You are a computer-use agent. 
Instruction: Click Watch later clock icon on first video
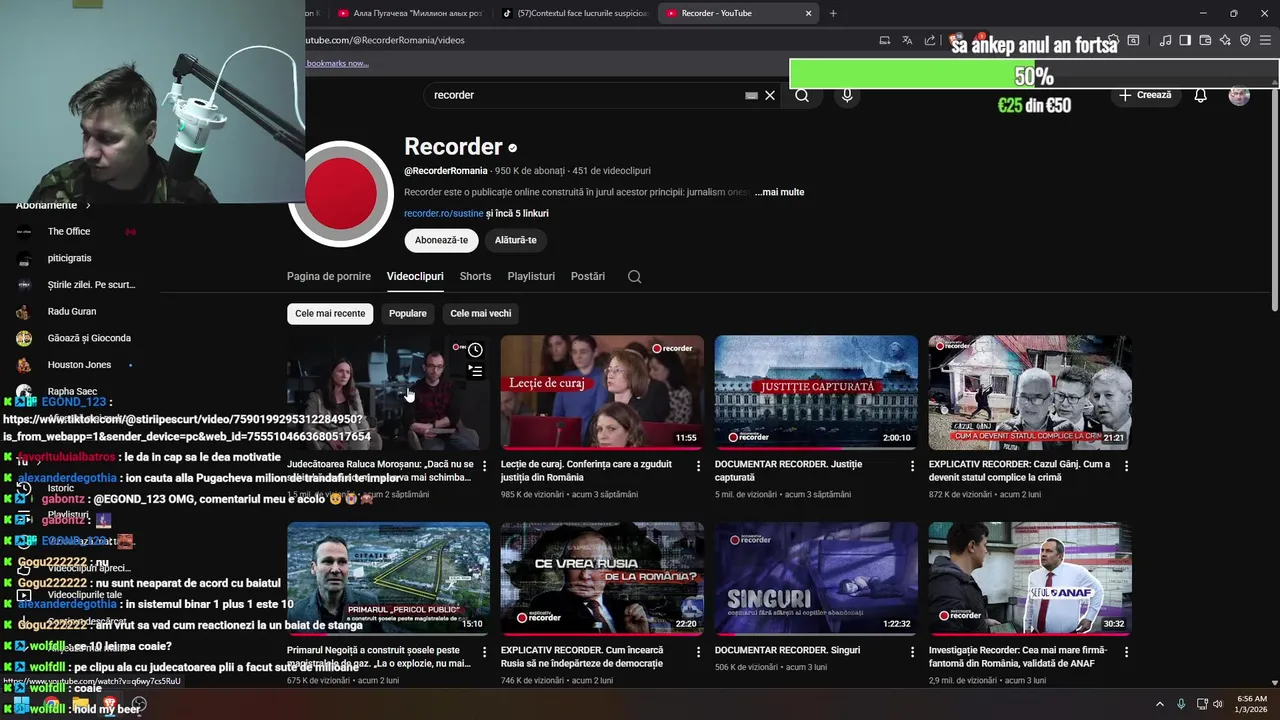point(475,349)
